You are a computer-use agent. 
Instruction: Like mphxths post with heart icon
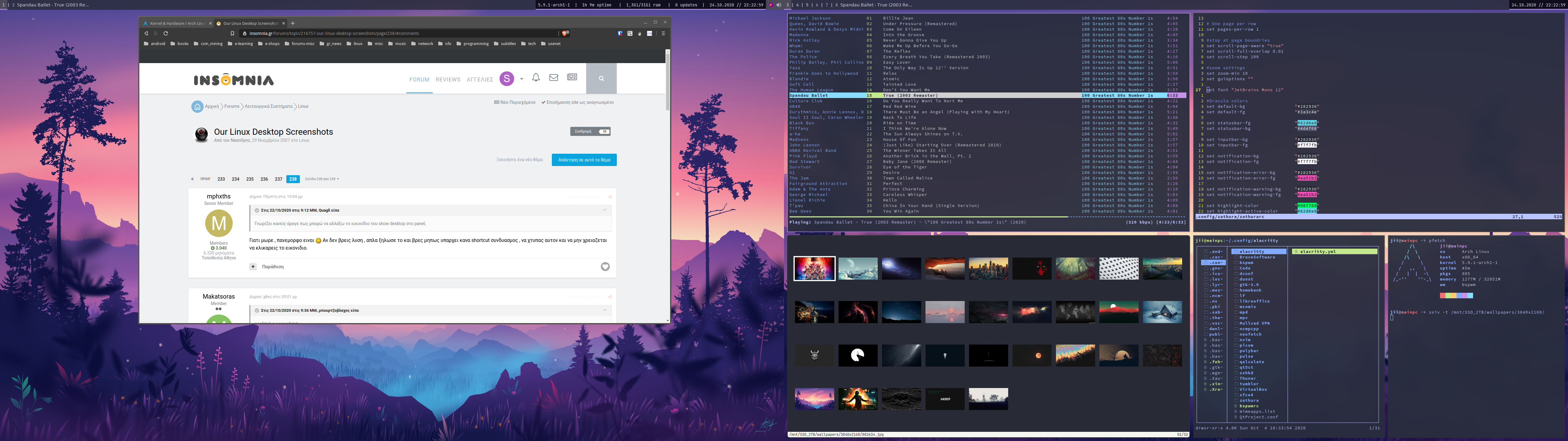click(x=605, y=267)
